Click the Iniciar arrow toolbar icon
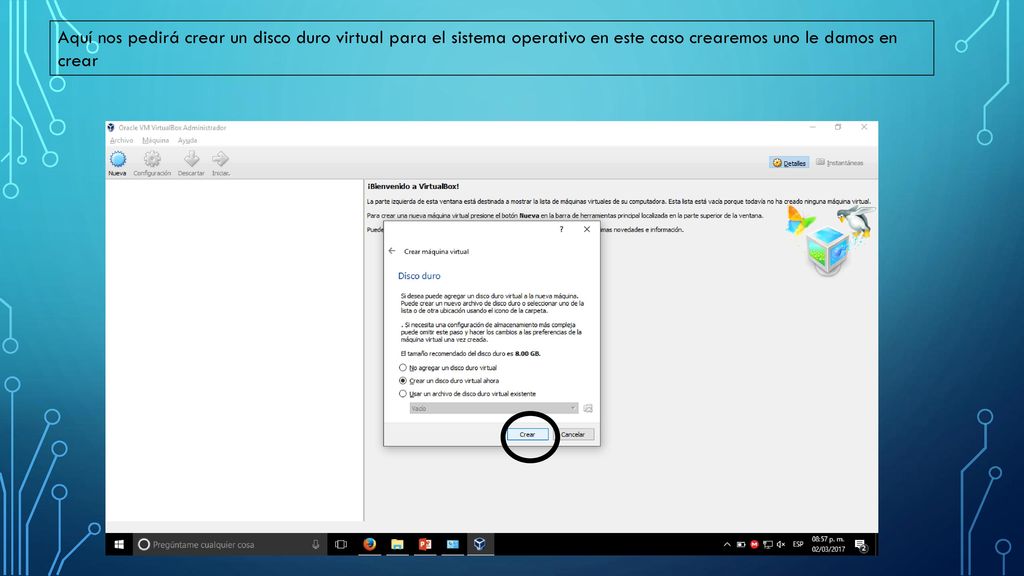1024x576 pixels. coord(221,163)
